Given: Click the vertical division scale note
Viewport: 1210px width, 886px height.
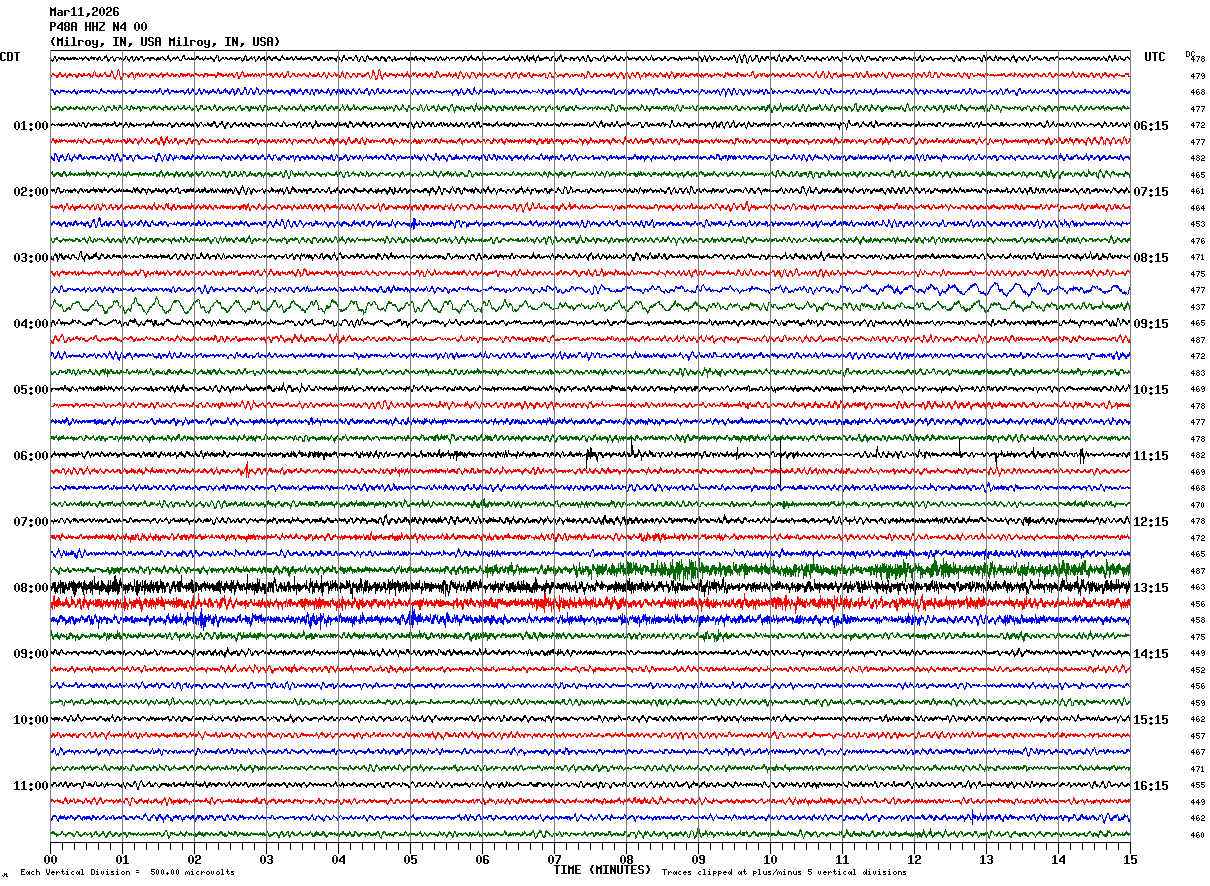Looking at the screenshot, I should [x=127, y=872].
